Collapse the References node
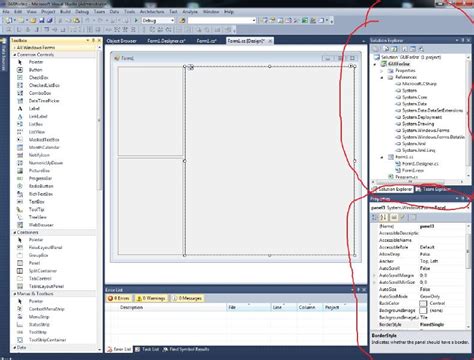The height and width of the screenshot is (360, 474). [382, 77]
